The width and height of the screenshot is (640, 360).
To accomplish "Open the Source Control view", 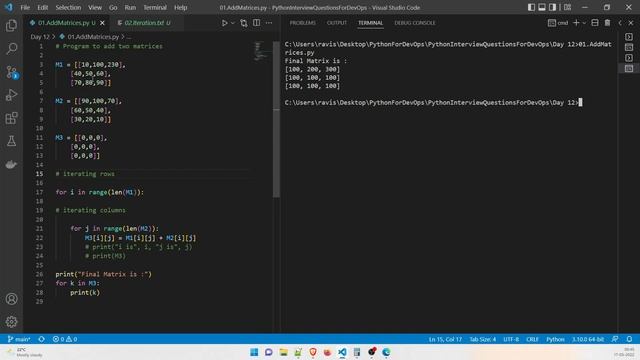I will pos(11,72).
